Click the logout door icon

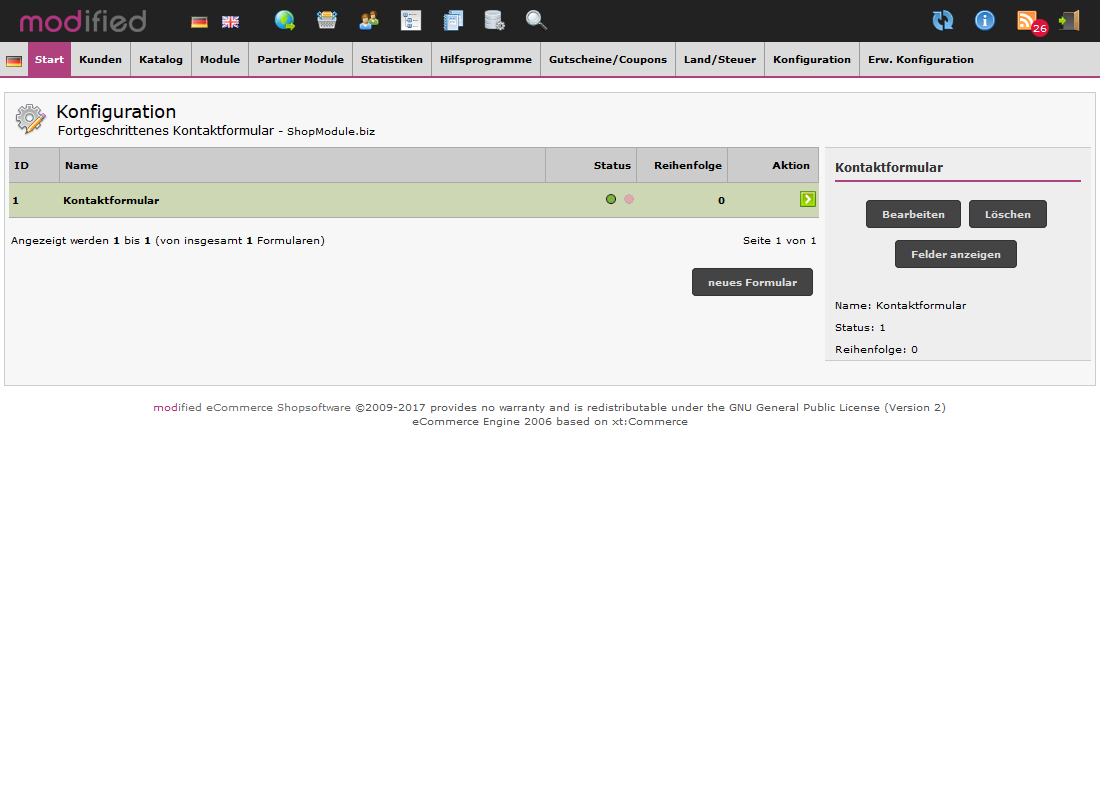(1069, 20)
